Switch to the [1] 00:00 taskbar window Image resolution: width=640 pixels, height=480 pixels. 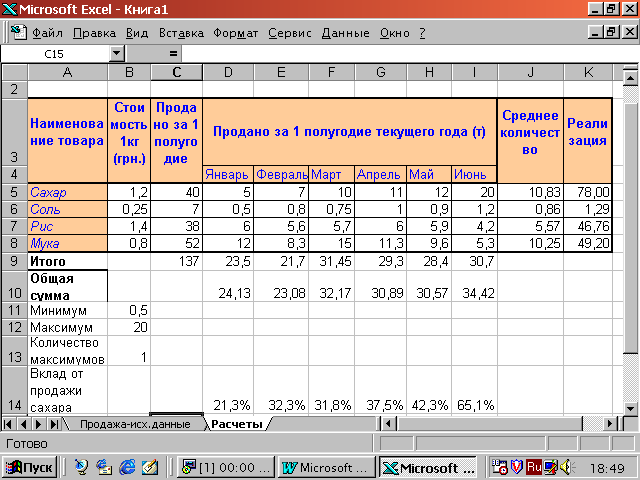click(226, 467)
